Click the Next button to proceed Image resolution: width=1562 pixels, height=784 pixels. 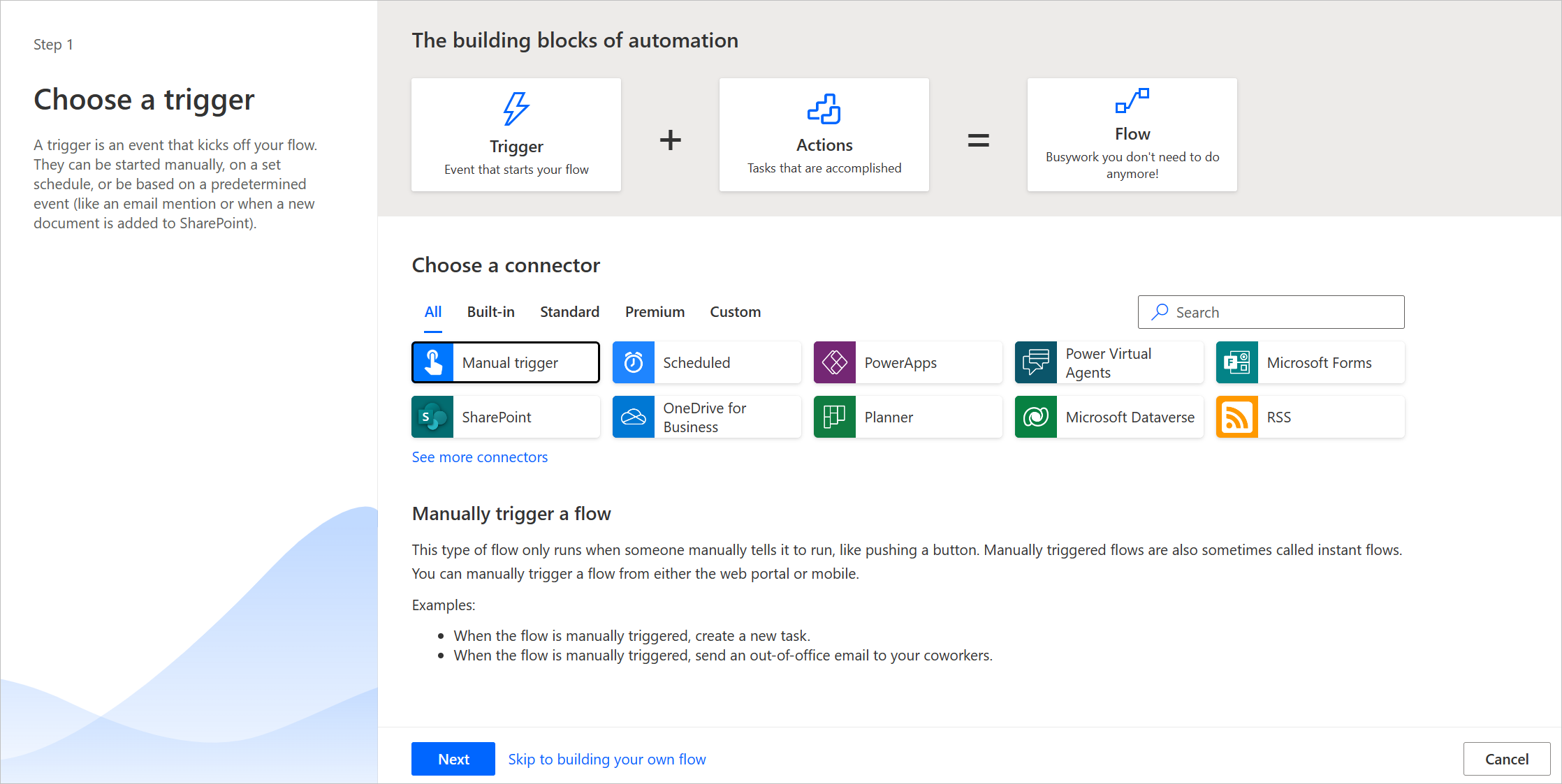[x=453, y=758]
